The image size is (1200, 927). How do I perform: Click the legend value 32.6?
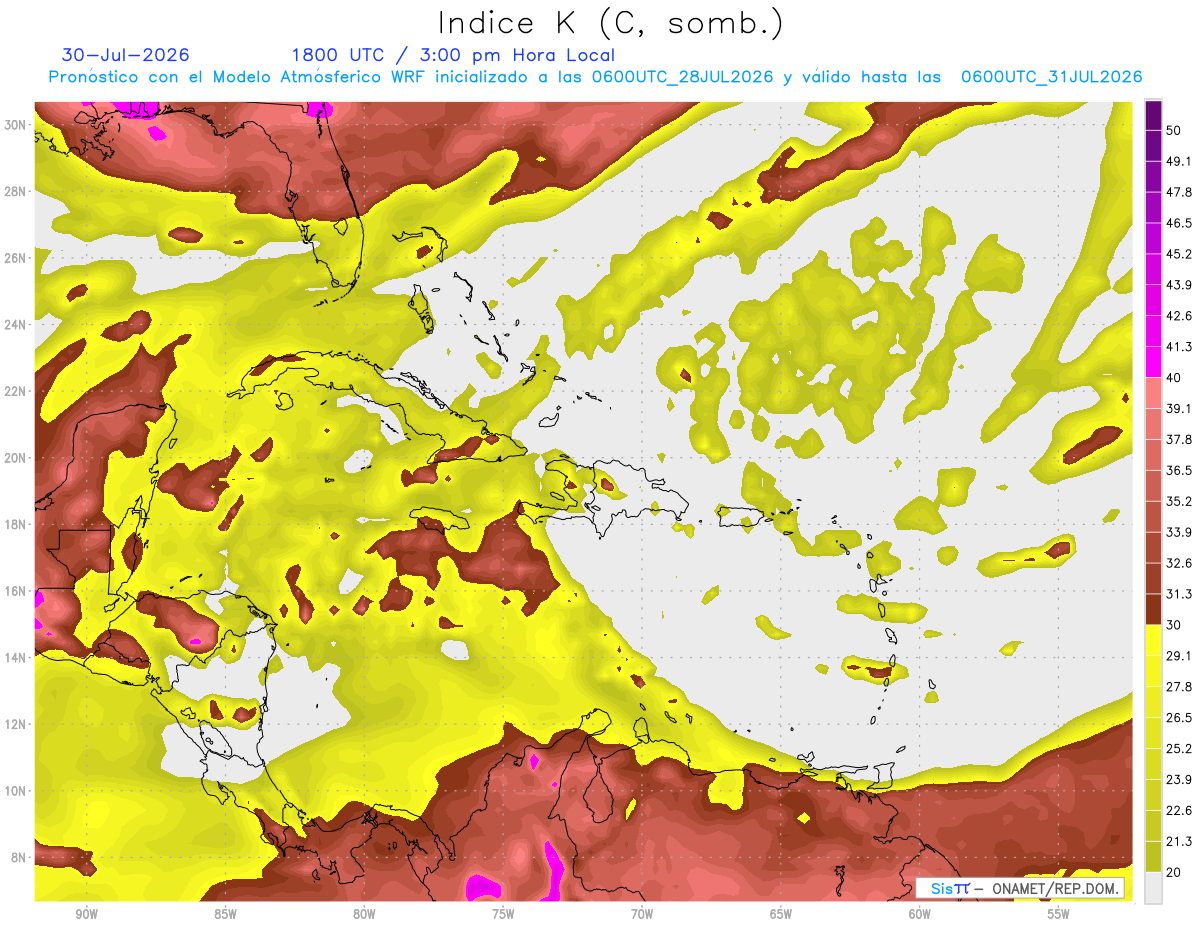(1179, 563)
